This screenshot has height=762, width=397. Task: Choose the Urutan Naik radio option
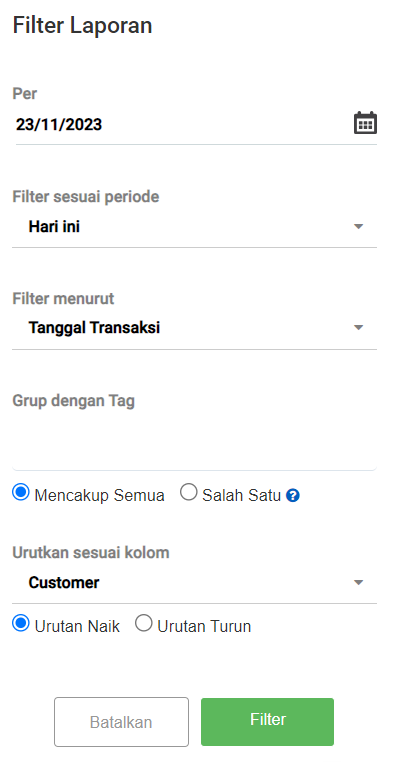click(x=21, y=623)
